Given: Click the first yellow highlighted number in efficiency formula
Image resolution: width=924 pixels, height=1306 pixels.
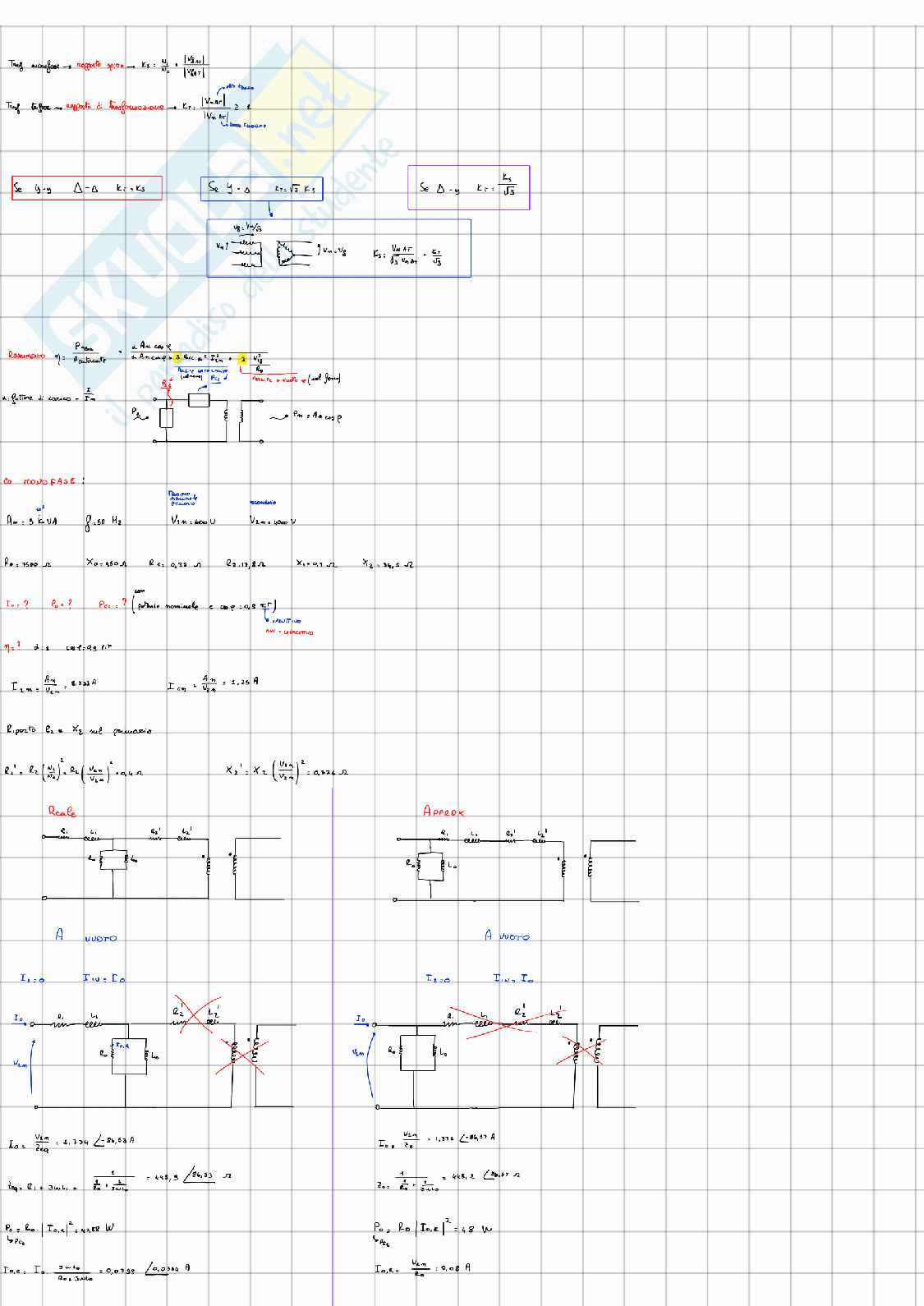Looking at the screenshot, I should [x=177, y=357].
